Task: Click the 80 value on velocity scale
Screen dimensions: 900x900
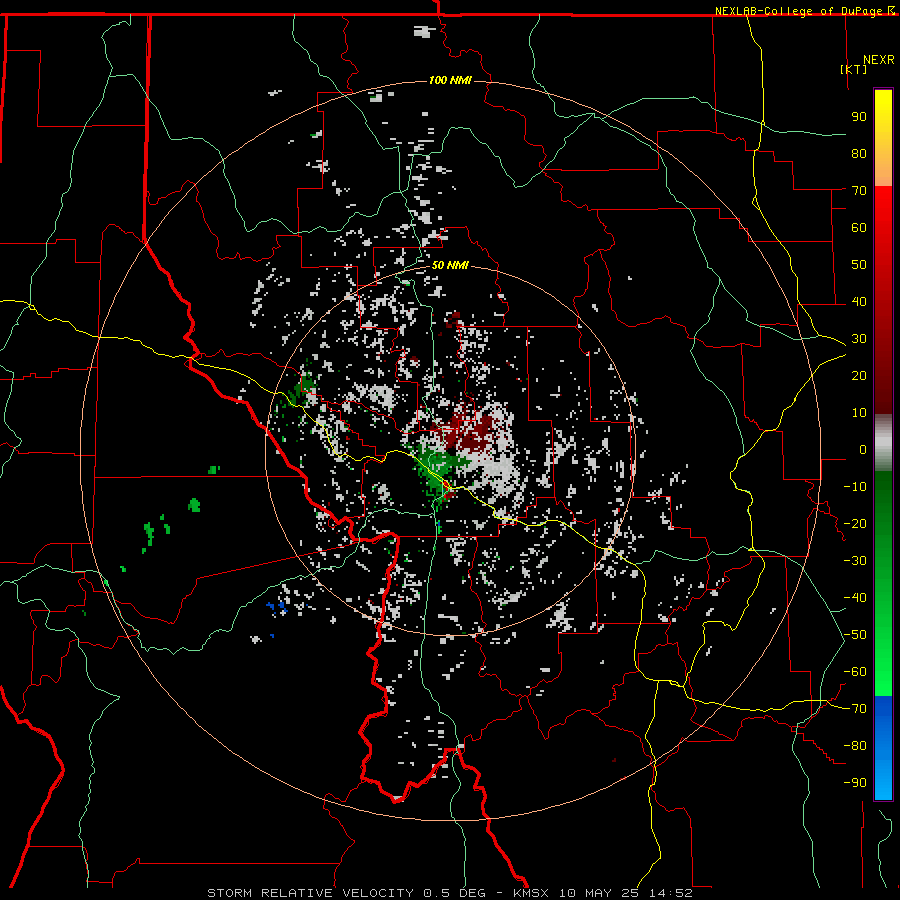Action: (859, 154)
